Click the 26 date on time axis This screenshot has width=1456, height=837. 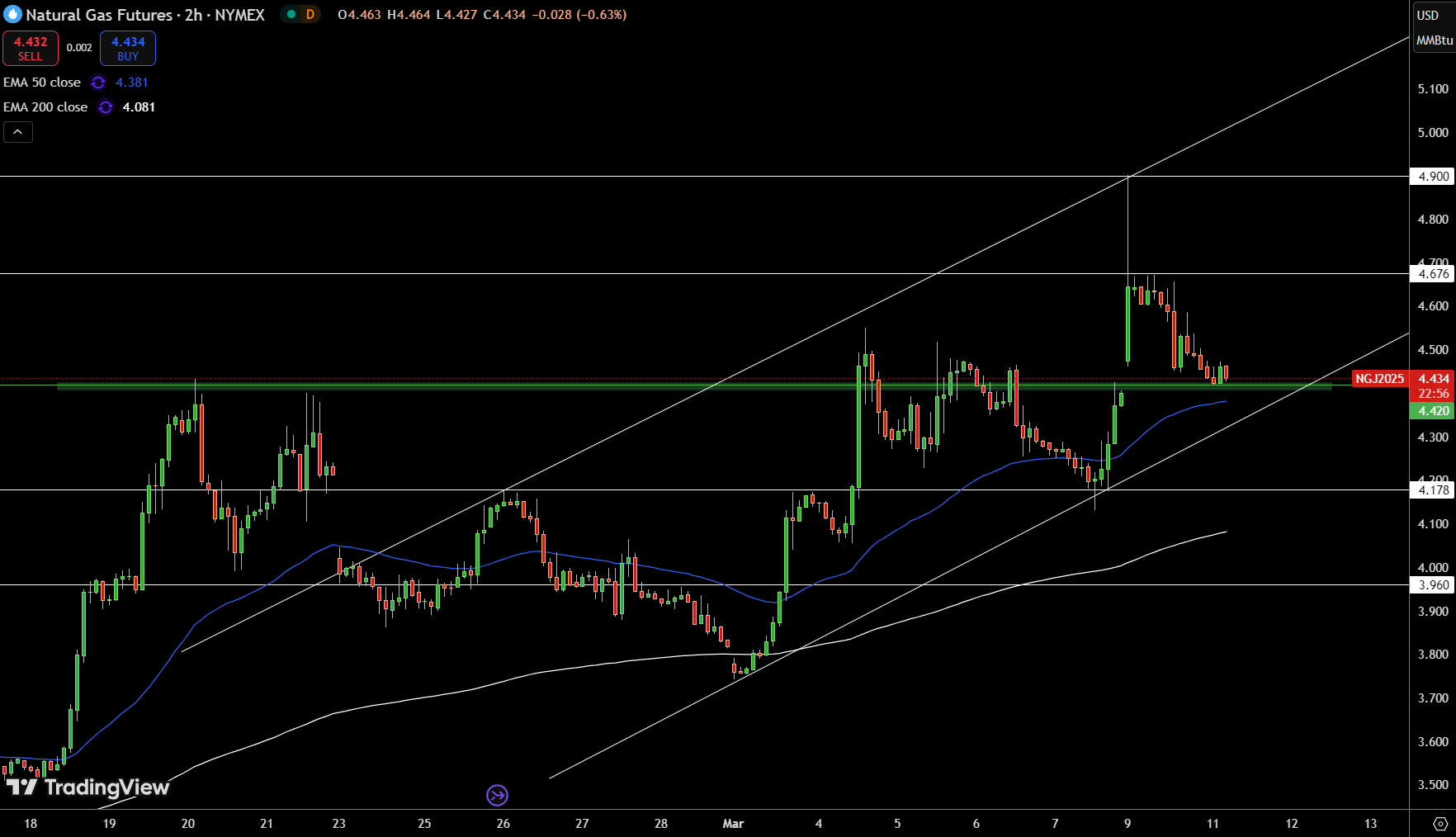click(503, 823)
